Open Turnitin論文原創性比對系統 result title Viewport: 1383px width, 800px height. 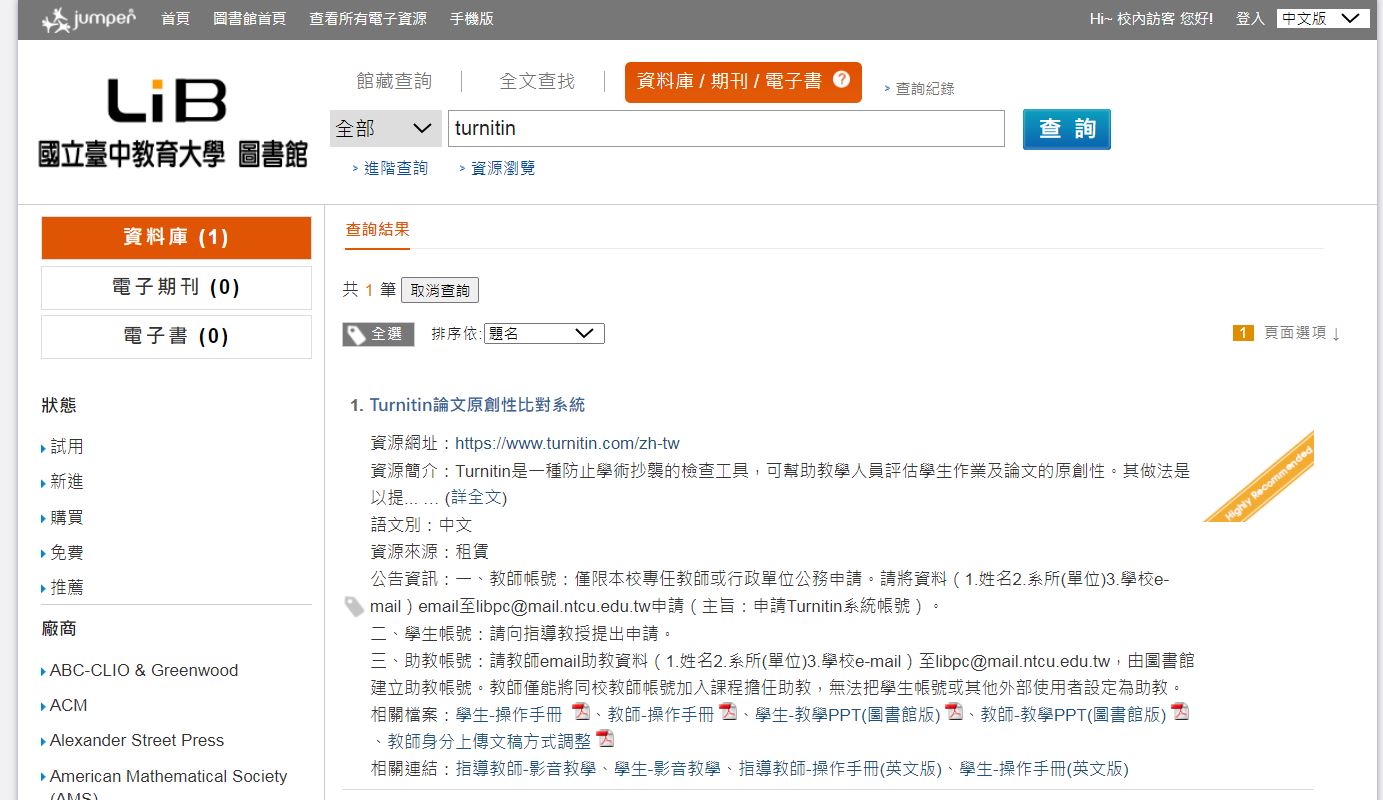click(477, 405)
